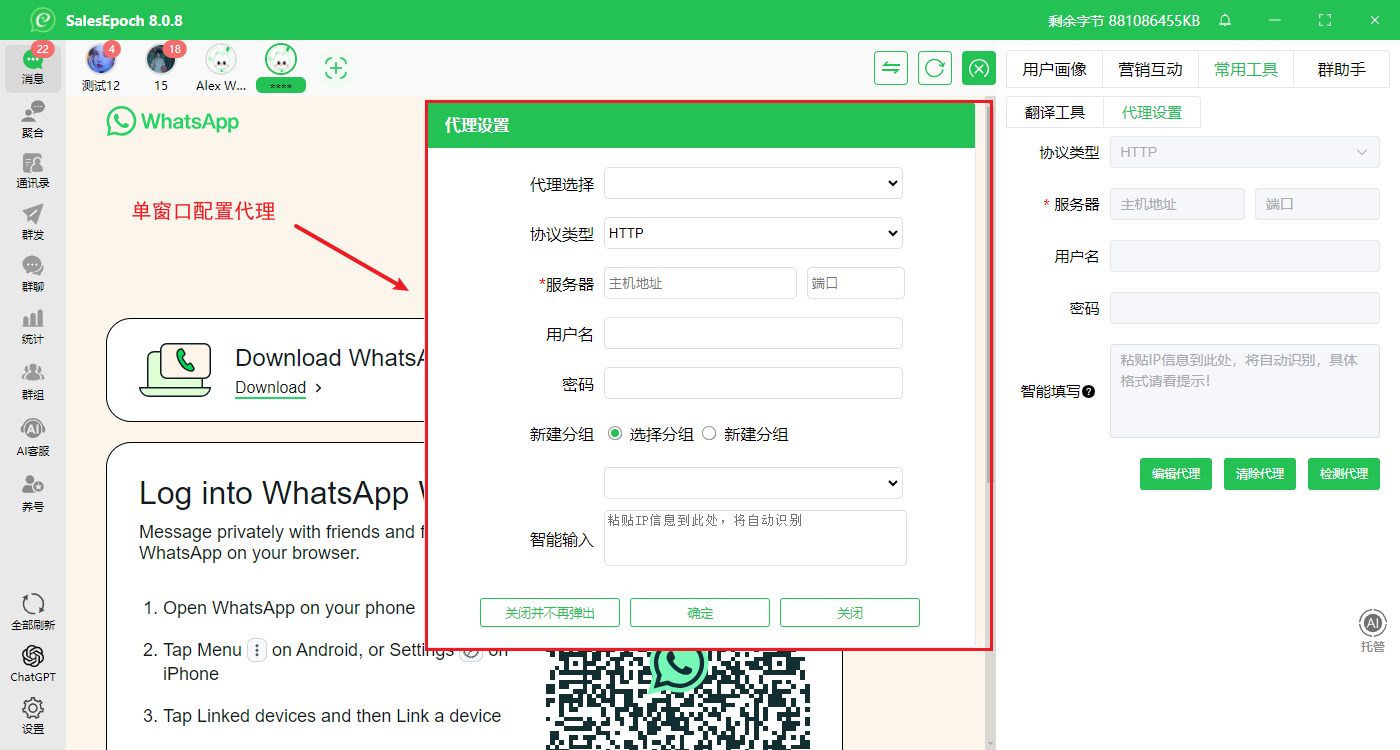Image resolution: width=1400 pixels, height=750 pixels.
Task: Open the ChatGPT sidebar icon
Action: click(33, 663)
